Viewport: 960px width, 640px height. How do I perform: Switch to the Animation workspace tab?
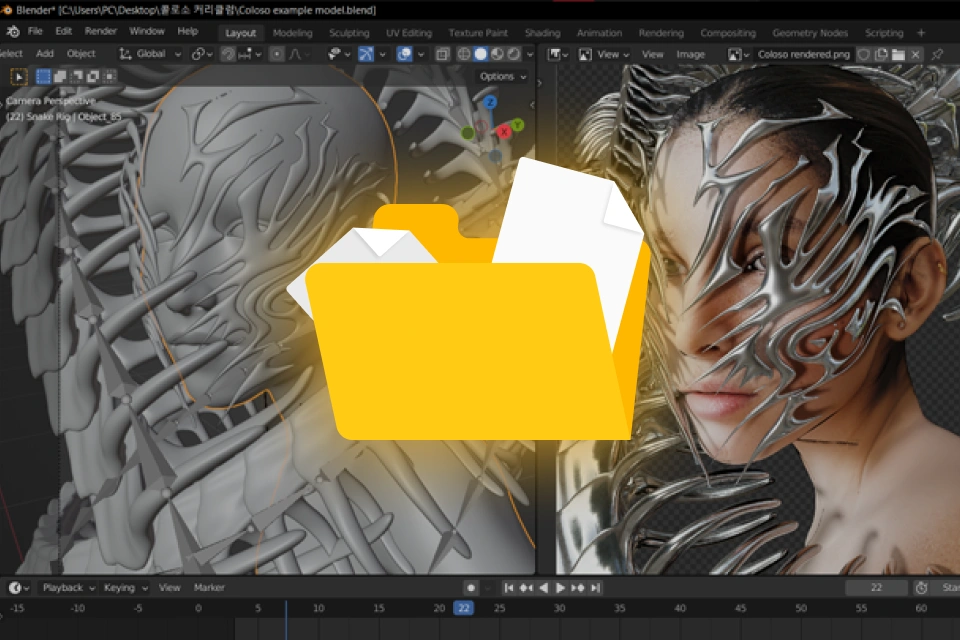pyautogui.click(x=599, y=33)
